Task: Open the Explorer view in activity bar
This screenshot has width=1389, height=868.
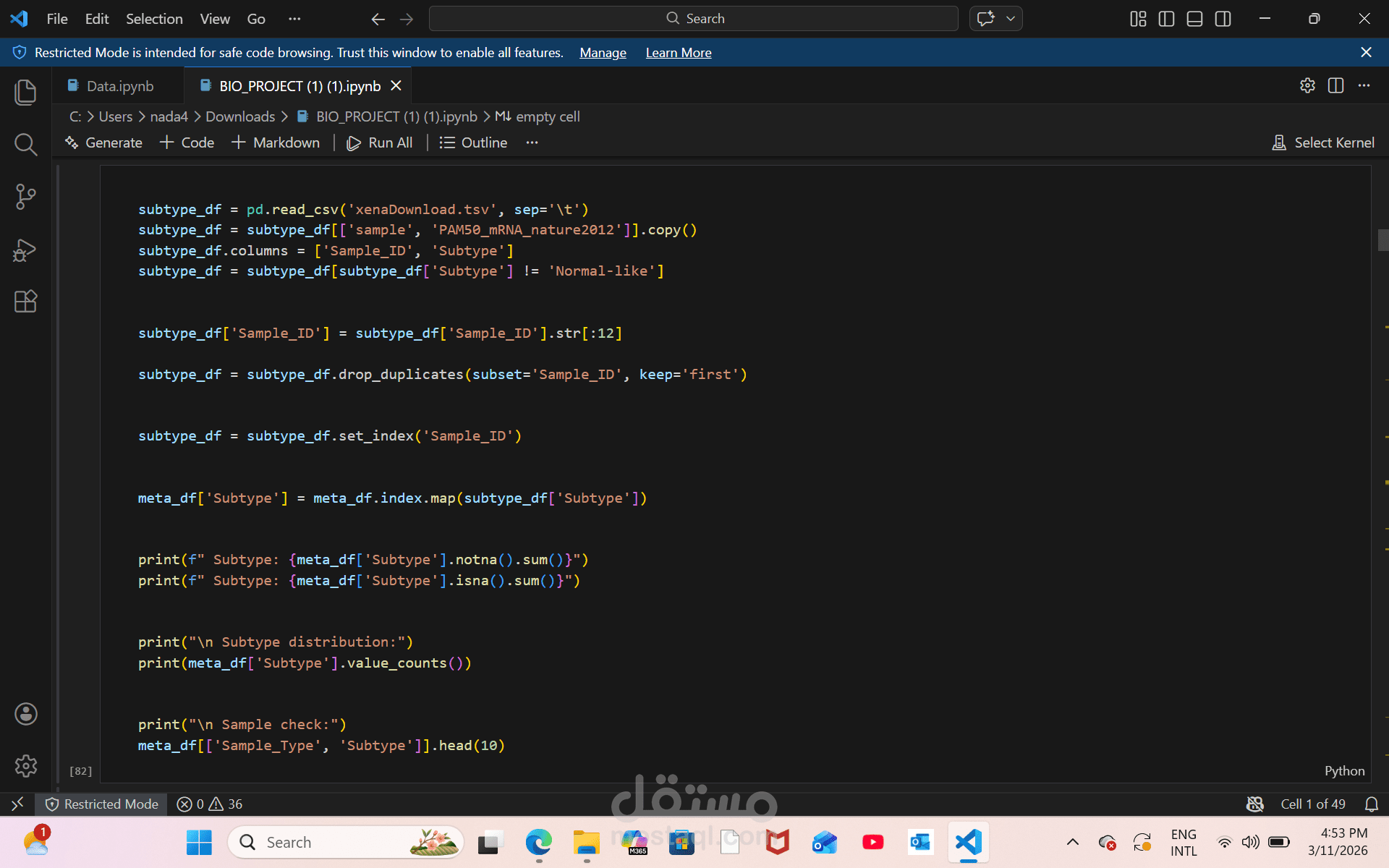Action: tap(25, 92)
